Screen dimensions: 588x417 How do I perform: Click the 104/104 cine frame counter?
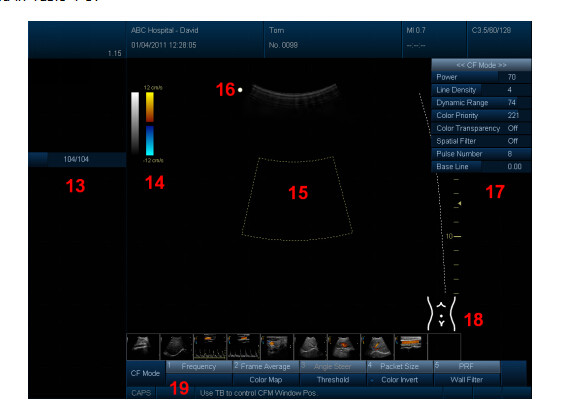(x=76, y=159)
